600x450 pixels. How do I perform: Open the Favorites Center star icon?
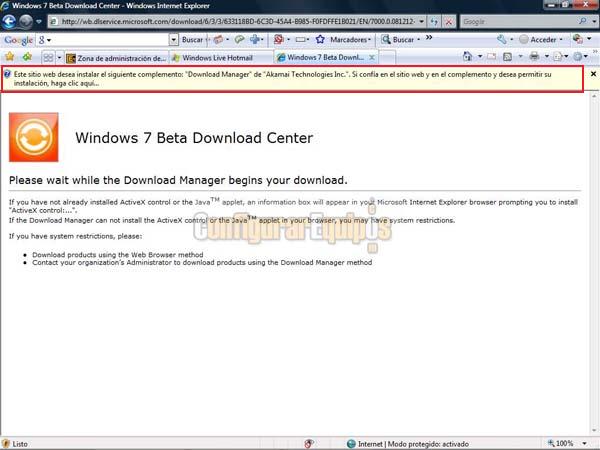point(10,57)
